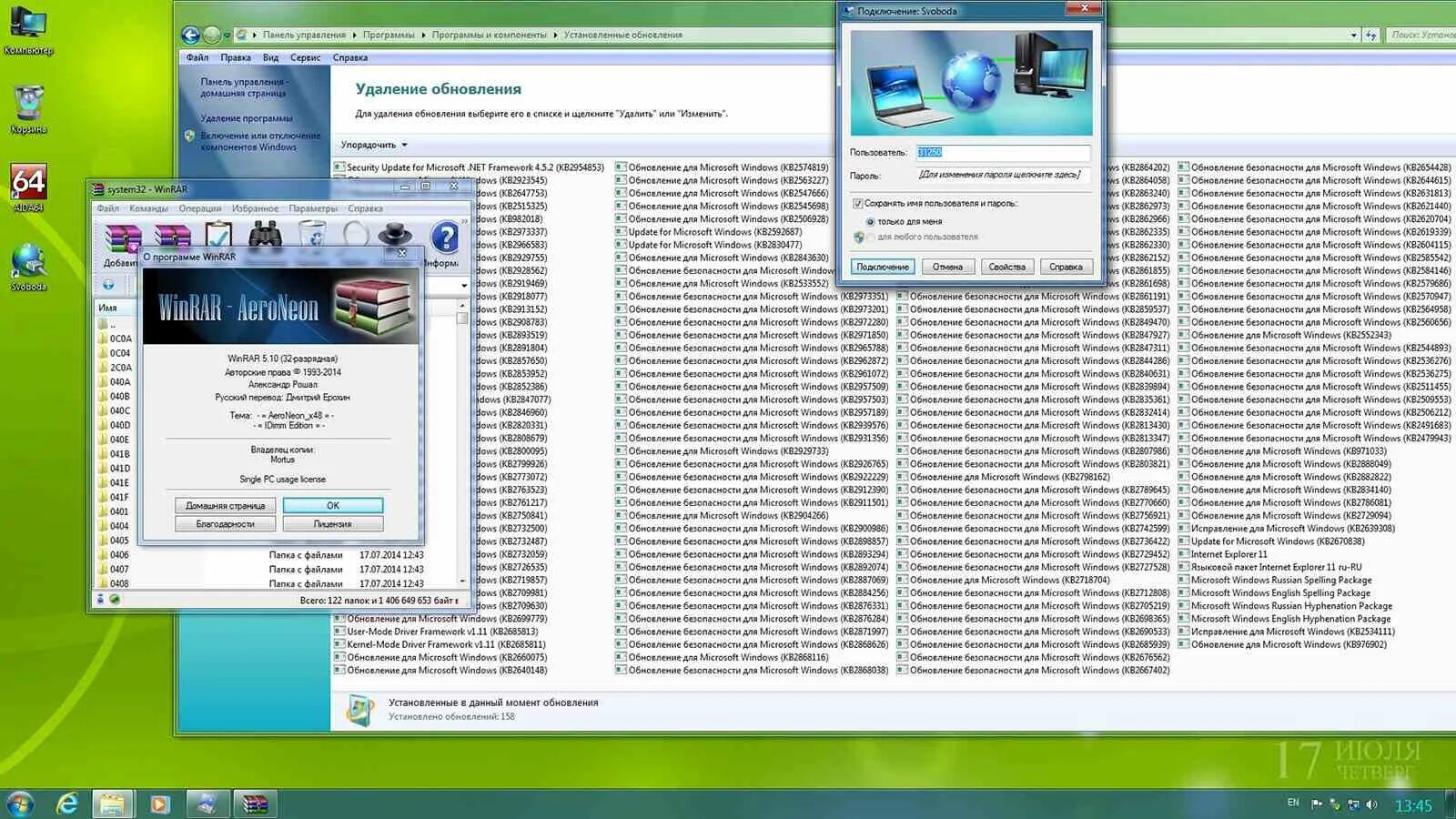Click Справка button in connection dialog
Image resolution: width=1456 pixels, height=819 pixels.
[x=1066, y=267]
